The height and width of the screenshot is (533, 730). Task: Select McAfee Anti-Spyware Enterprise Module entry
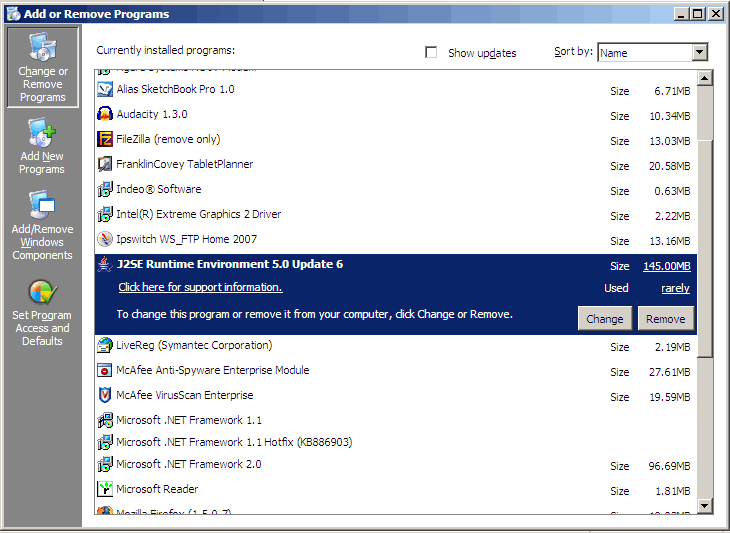(396, 371)
